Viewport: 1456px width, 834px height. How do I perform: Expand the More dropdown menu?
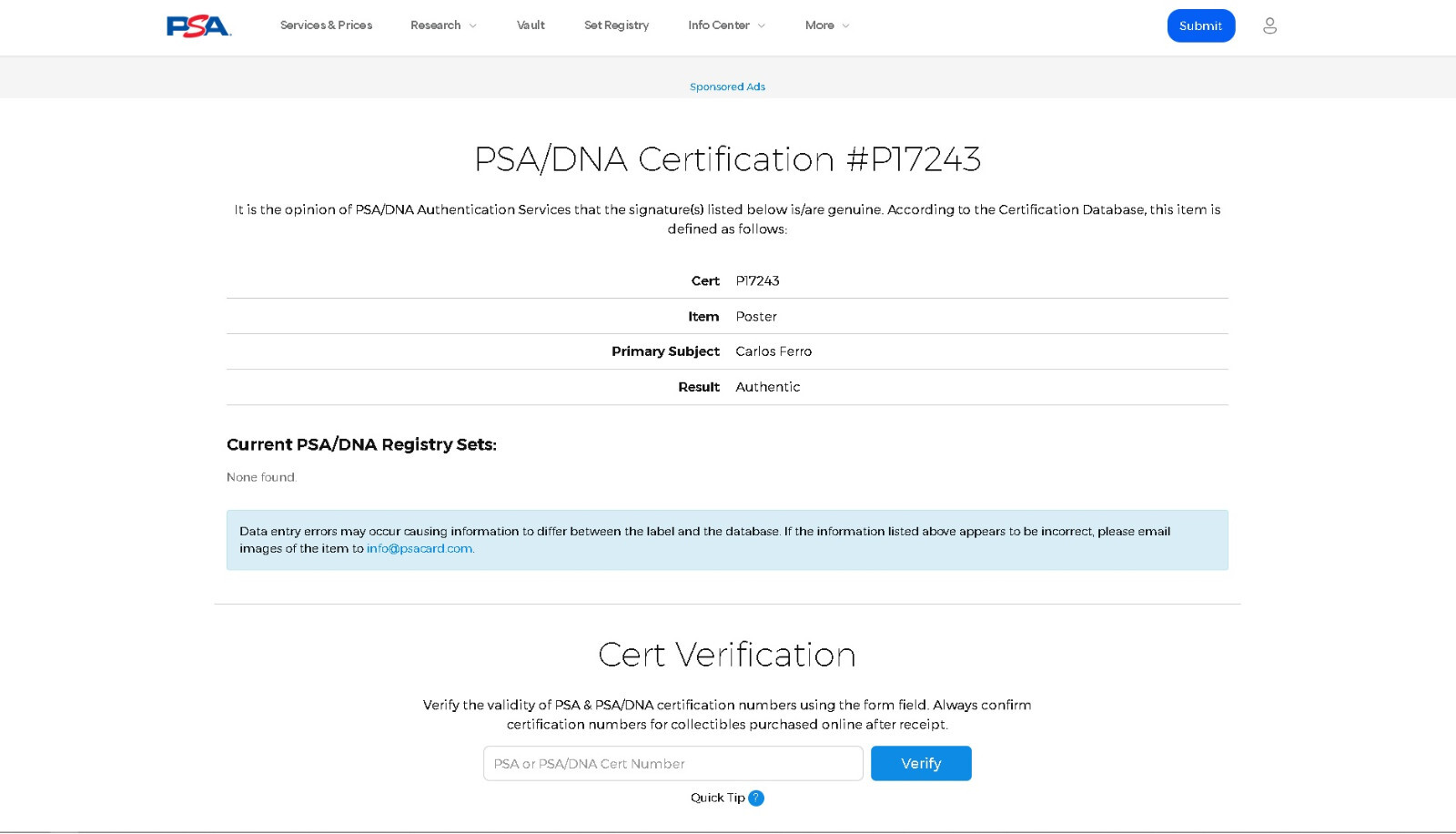827,25
